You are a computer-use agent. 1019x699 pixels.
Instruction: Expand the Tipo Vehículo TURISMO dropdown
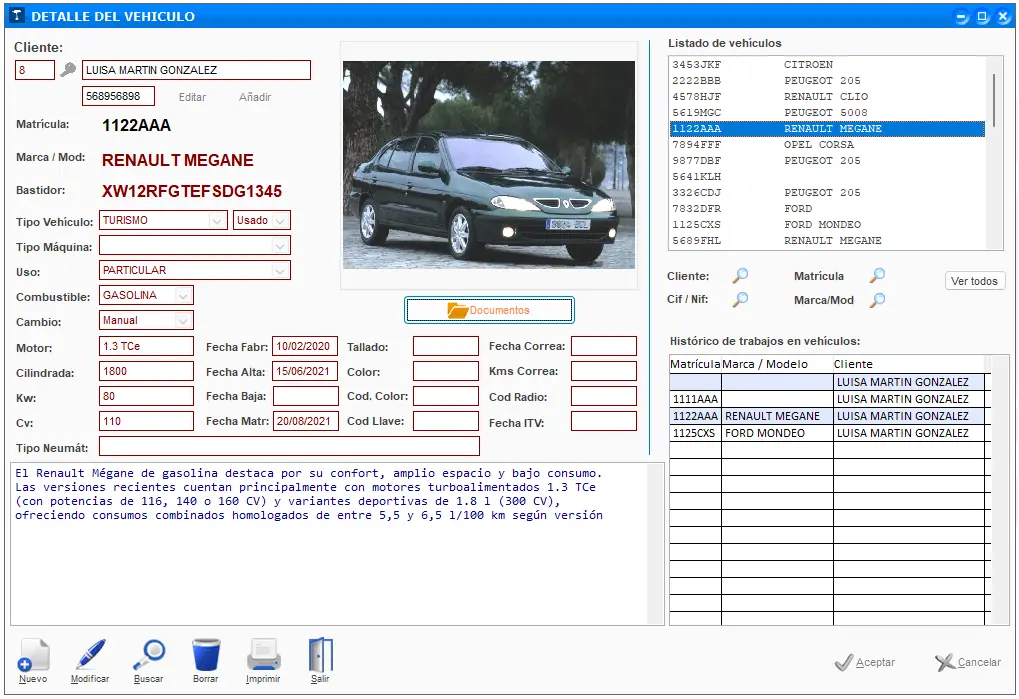point(216,221)
